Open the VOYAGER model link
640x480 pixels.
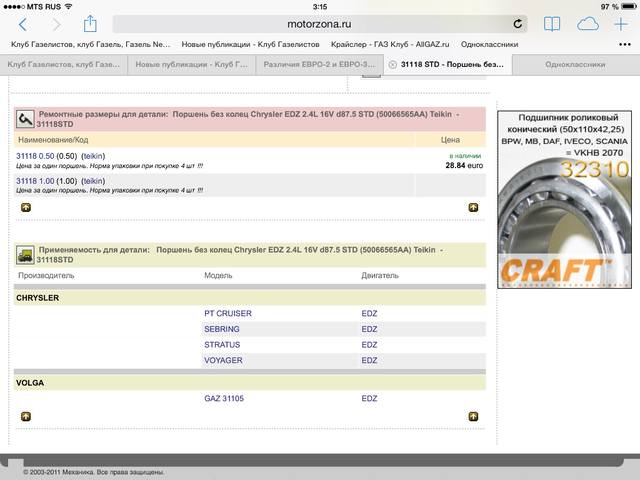click(223, 360)
